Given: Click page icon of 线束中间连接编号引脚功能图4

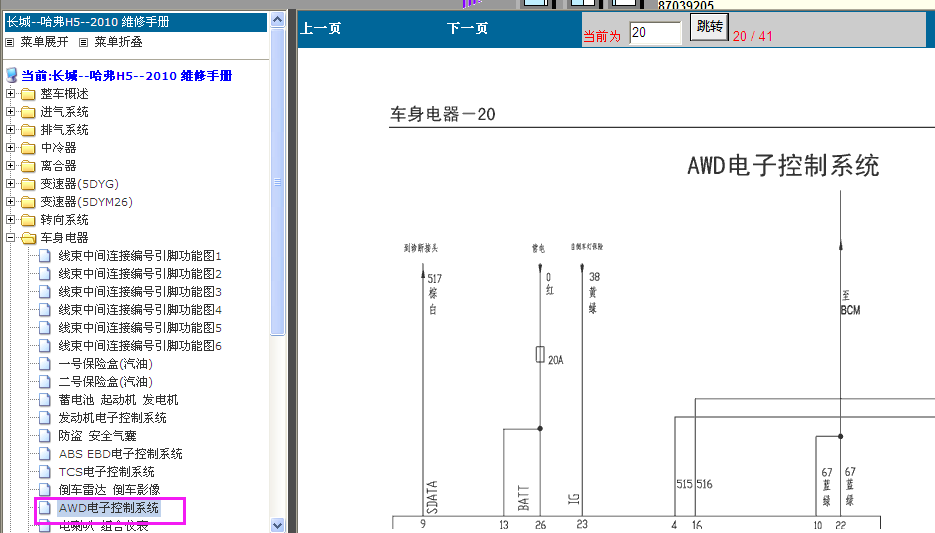Looking at the screenshot, I should pos(45,309).
